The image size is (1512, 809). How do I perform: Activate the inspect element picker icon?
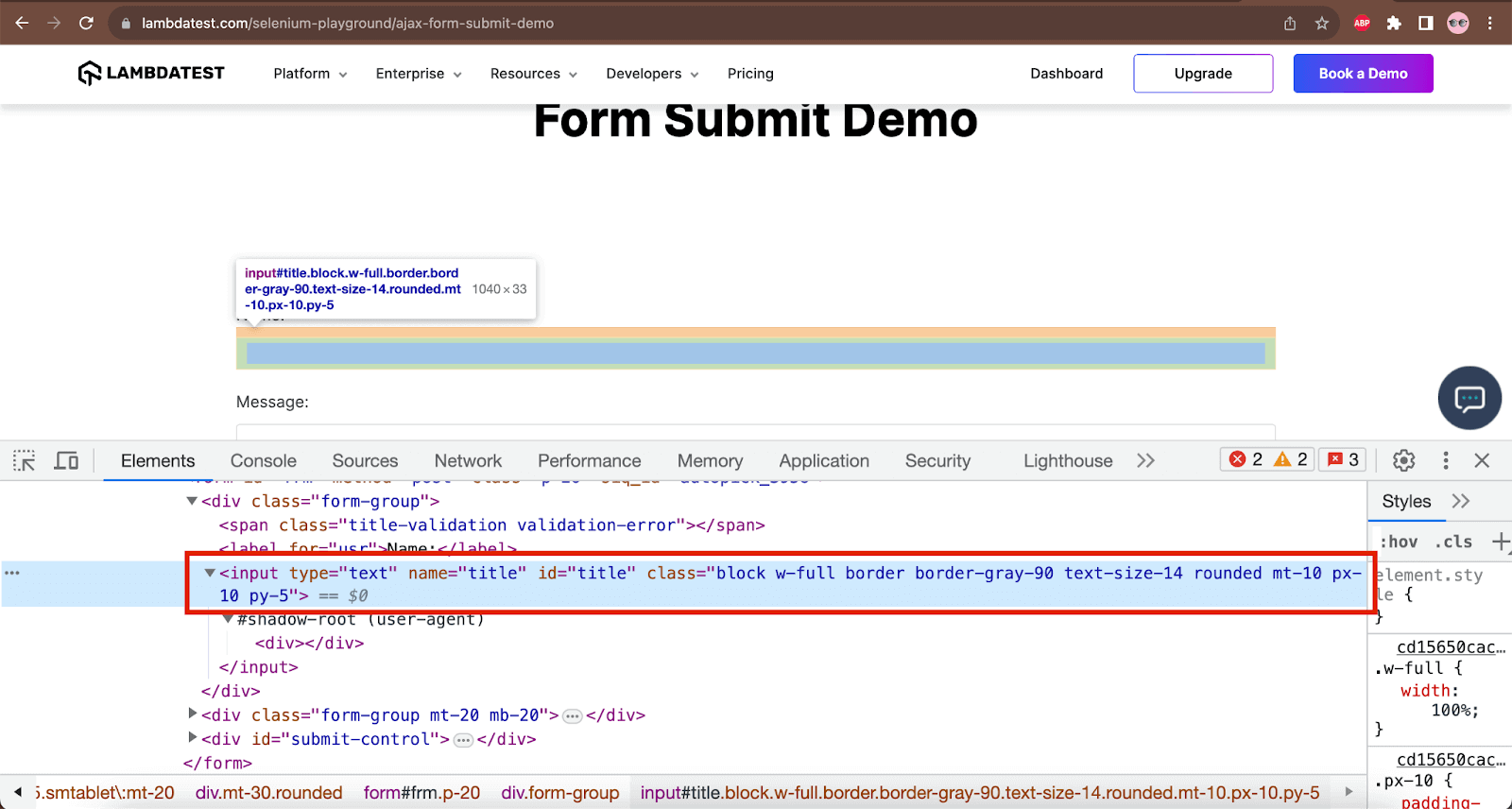coord(25,460)
